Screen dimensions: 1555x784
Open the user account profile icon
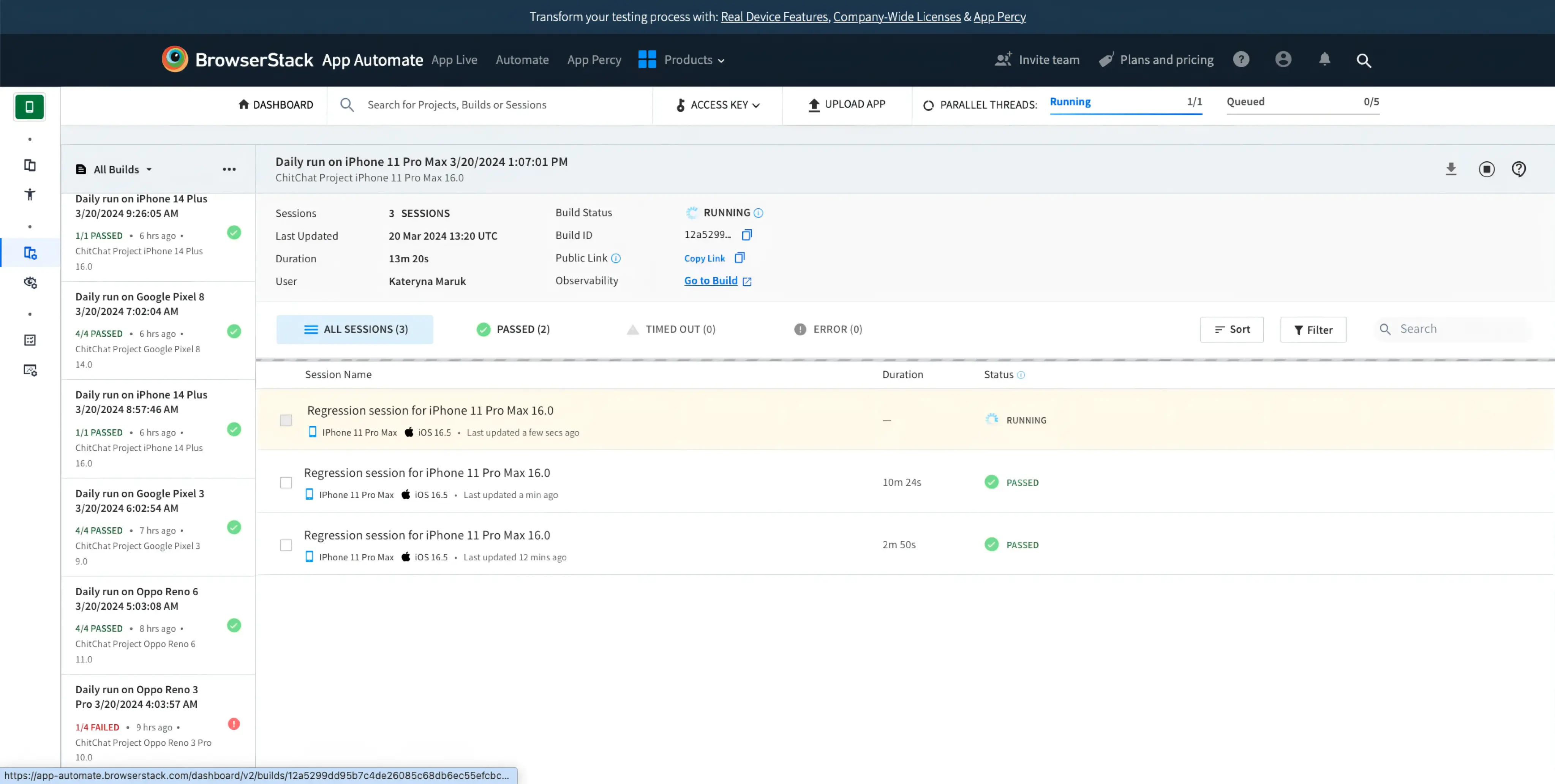(1283, 59)
